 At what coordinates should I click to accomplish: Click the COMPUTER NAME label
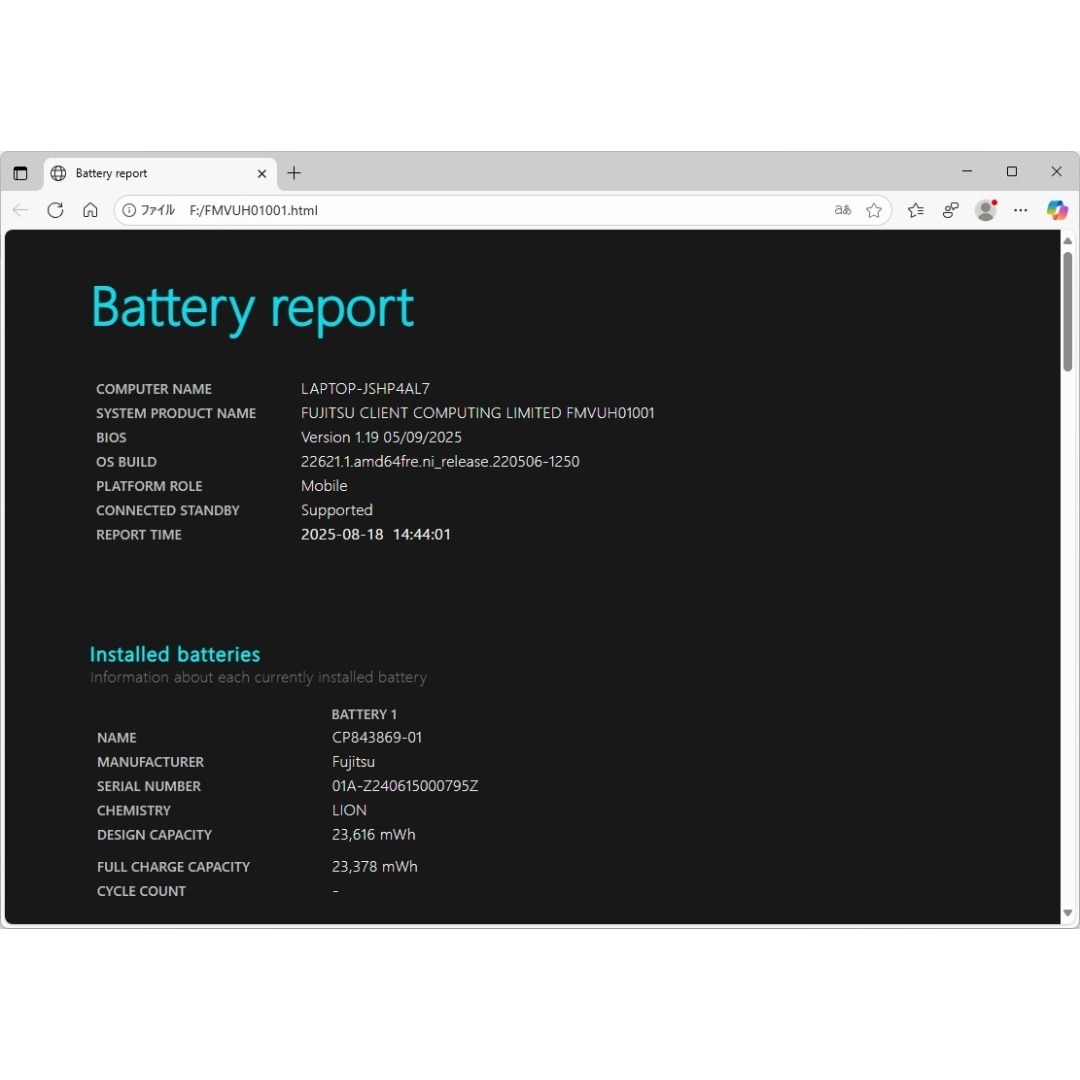pyautogui.click(x=154, y=389)
